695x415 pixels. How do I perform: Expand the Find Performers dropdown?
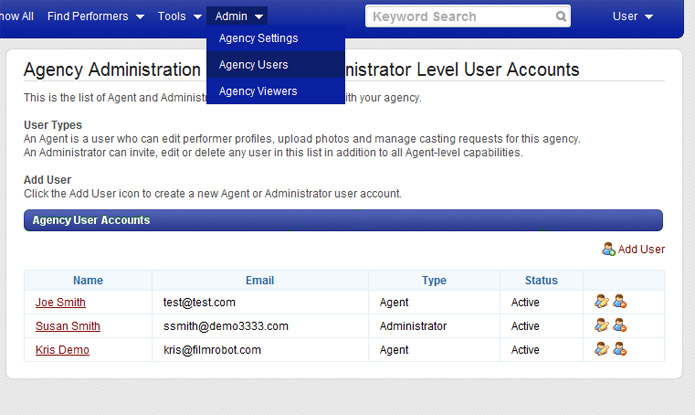point(95,17)
